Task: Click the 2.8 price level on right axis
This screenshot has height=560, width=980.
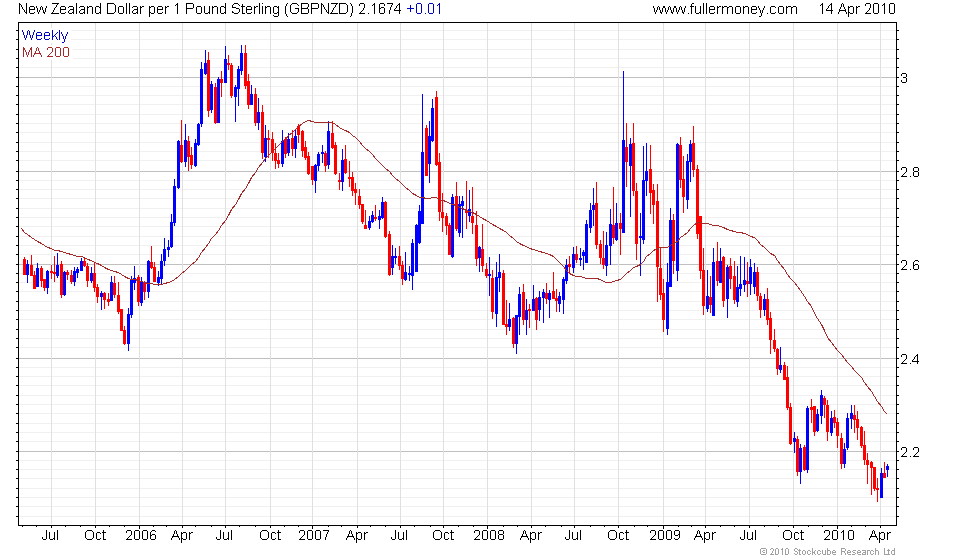Action: (909, 172)
